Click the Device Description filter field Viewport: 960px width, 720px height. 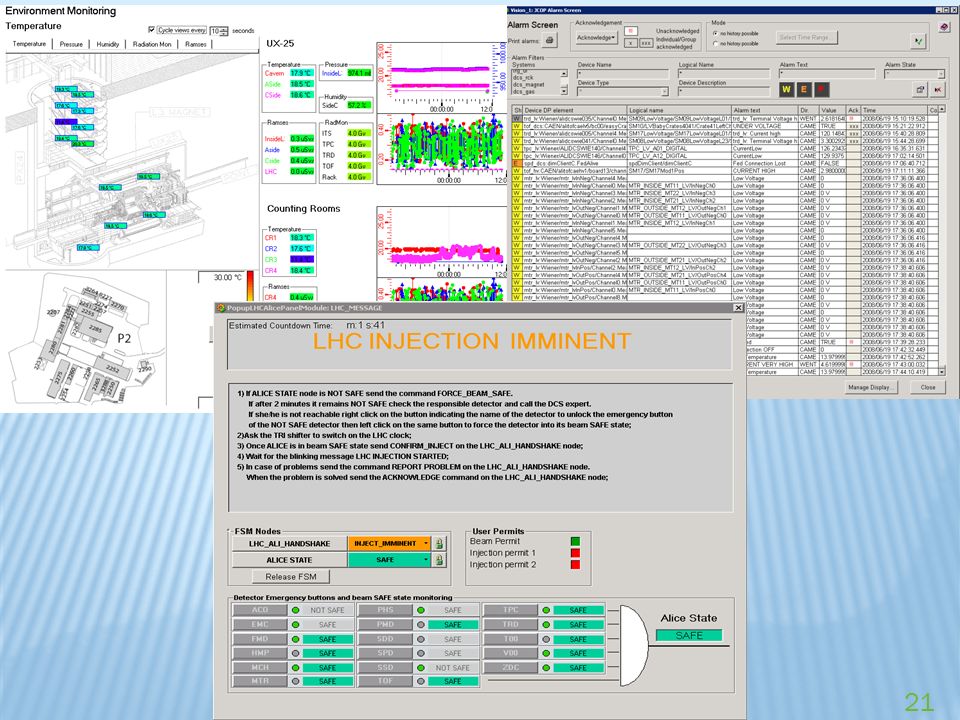[724, 92]
